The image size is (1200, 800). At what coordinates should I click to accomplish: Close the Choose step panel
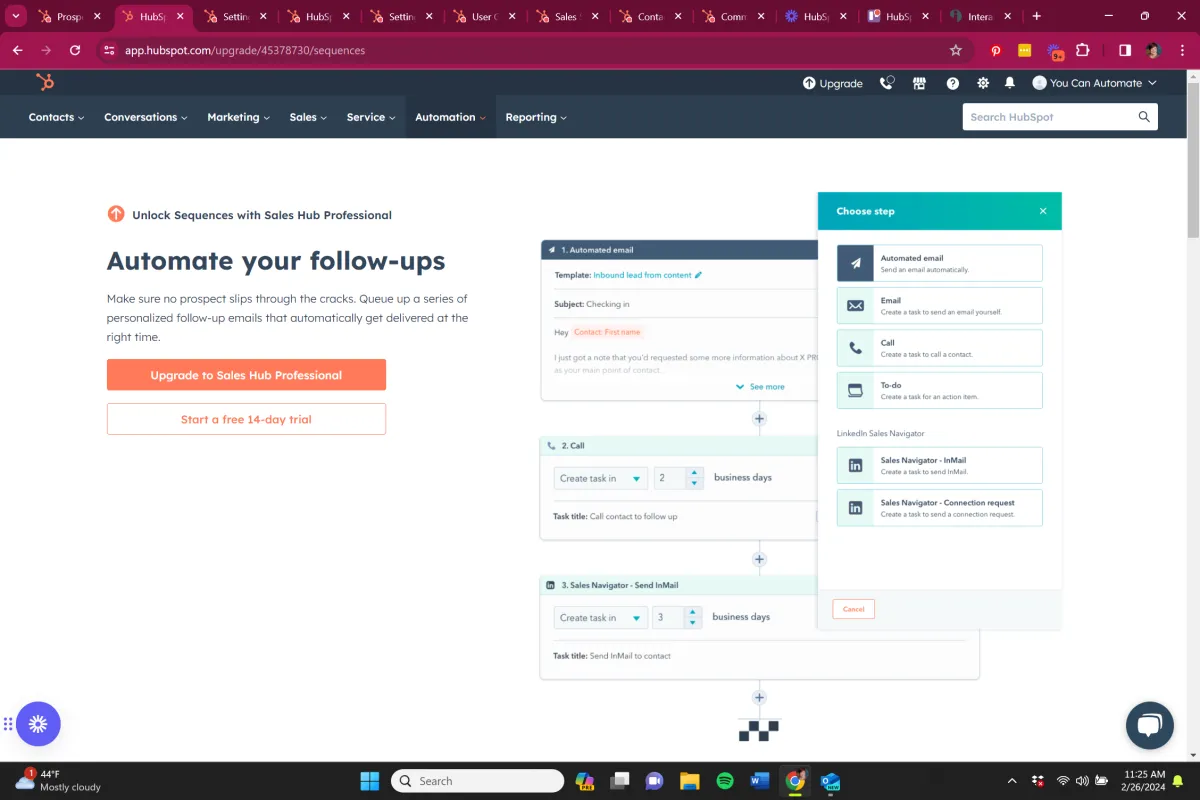1043,211
